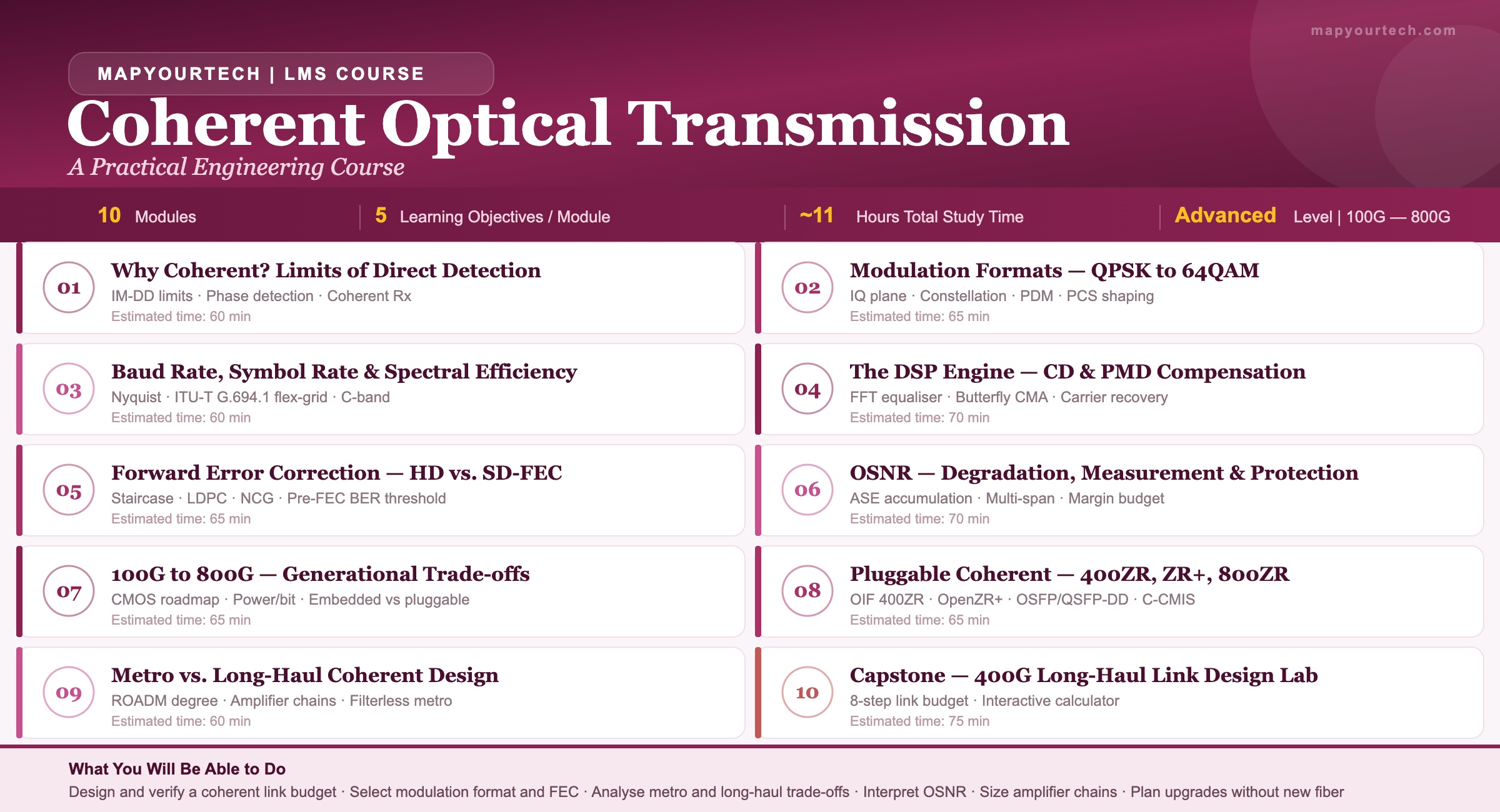Click the 01 module number circle
Screen dimensions: 1500x812
pyautogui.click(x=69, y=287)
